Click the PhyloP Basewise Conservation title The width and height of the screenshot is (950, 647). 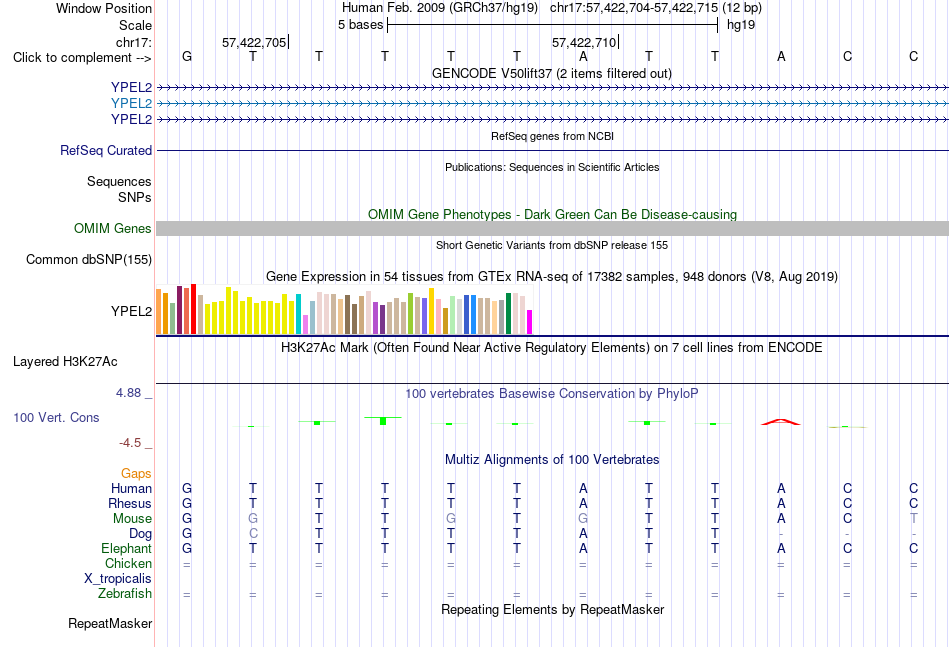tap(552, 394)
